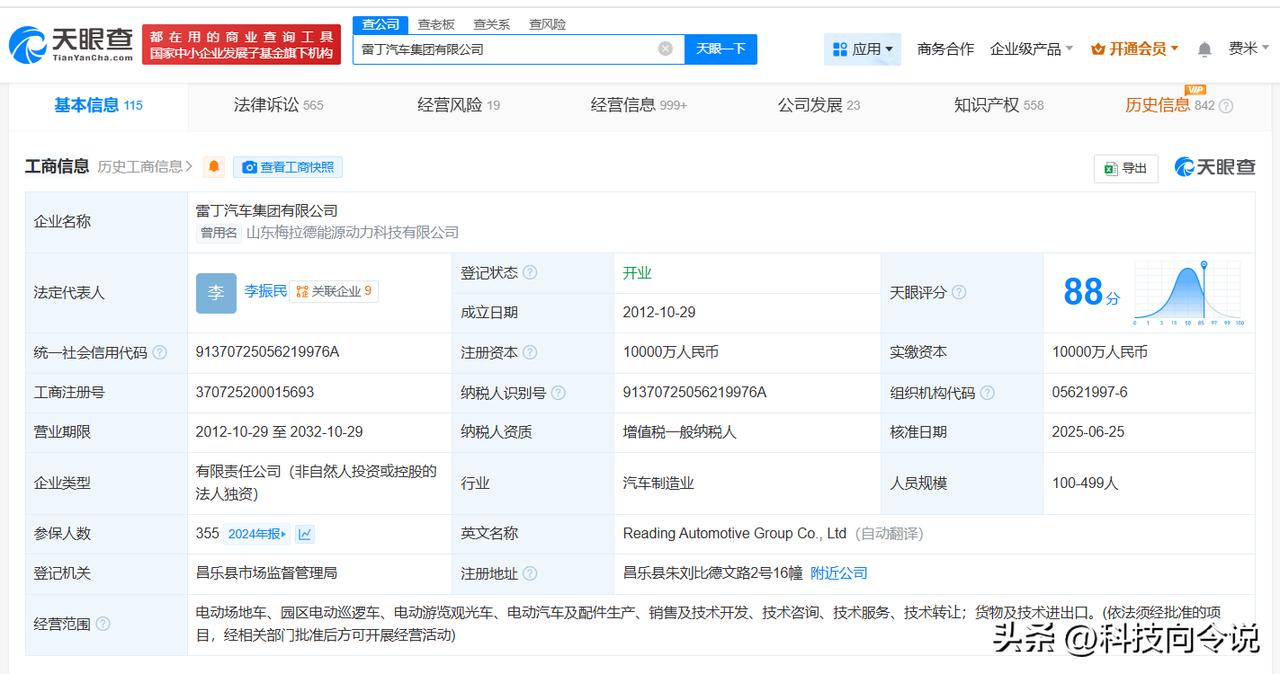Clear search box with X icon
Screen dimensions: 1280x674
tap(666, 48)
